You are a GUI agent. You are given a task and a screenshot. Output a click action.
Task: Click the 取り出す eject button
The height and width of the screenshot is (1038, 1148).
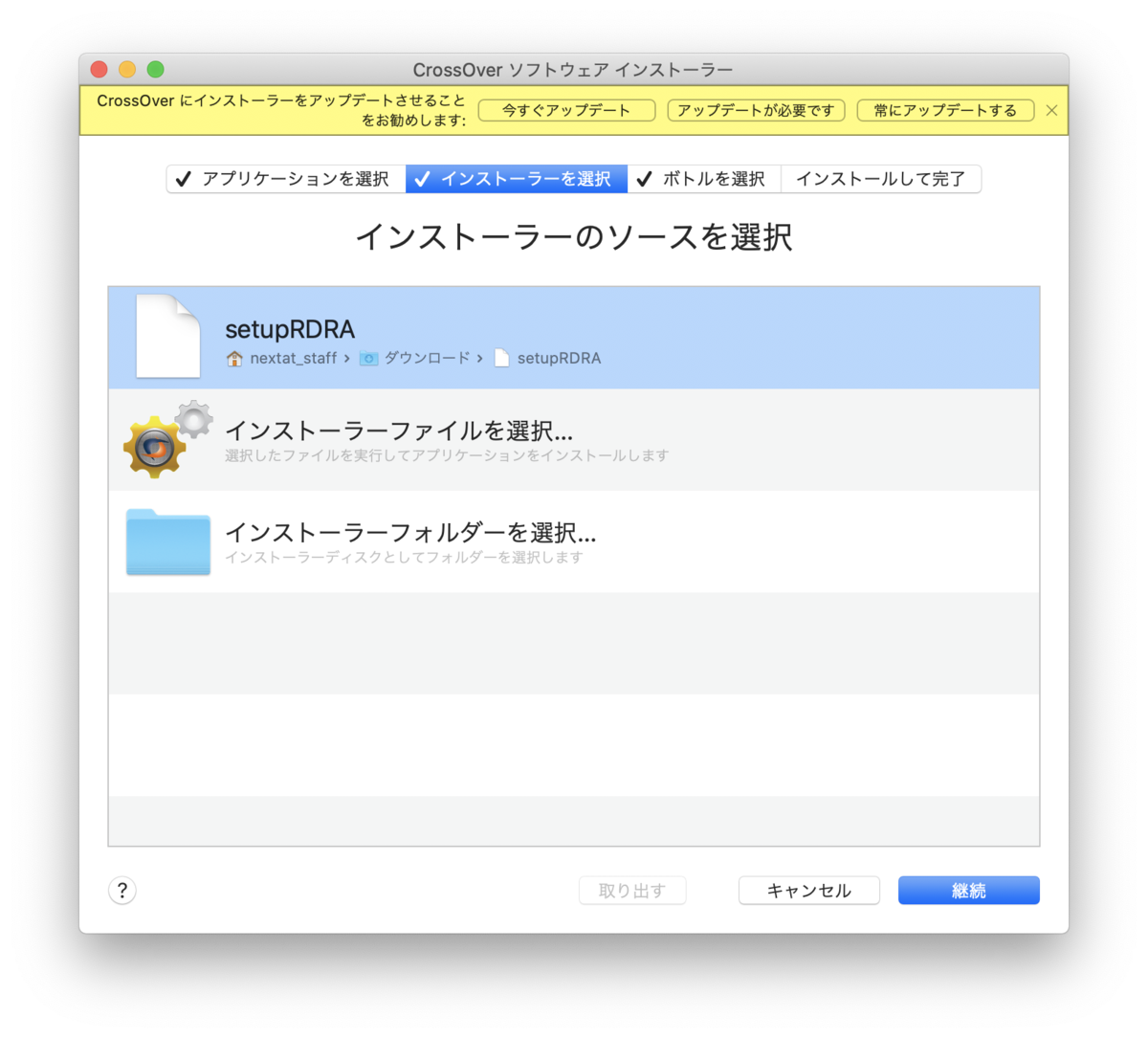632,891
